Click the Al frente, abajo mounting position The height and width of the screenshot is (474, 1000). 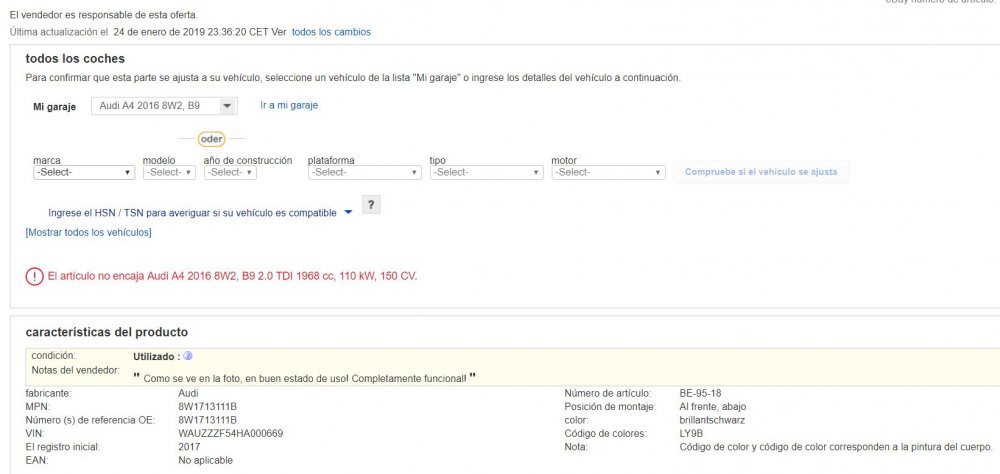pos(713,406)
